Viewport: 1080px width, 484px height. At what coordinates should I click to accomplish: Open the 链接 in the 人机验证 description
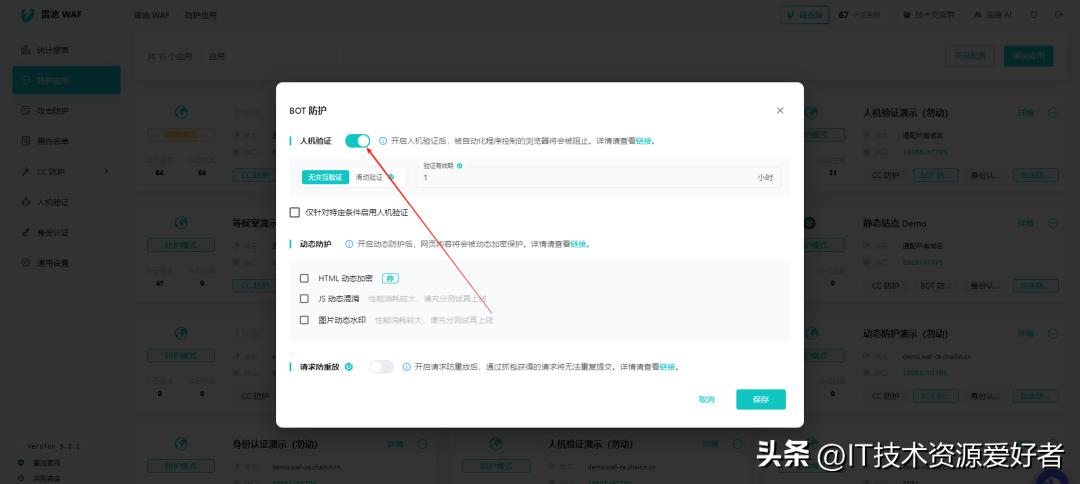(643, 141)
